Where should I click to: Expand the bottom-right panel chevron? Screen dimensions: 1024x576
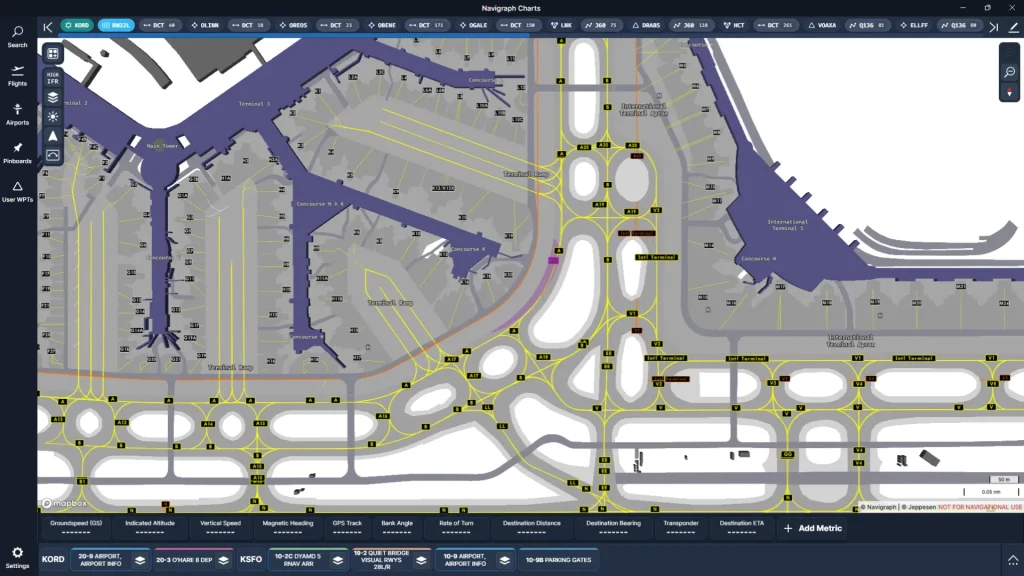click(x=1013, y=560)
